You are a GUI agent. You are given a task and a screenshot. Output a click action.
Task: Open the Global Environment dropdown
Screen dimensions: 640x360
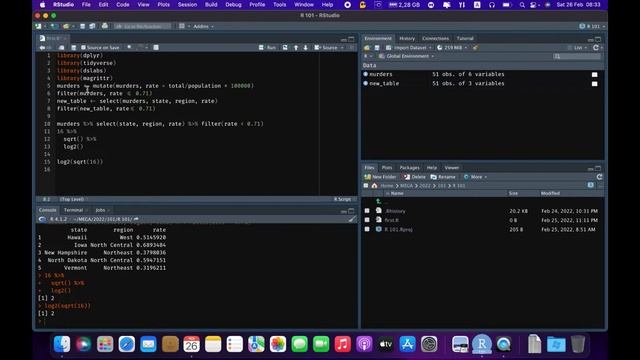click(406, 56)
